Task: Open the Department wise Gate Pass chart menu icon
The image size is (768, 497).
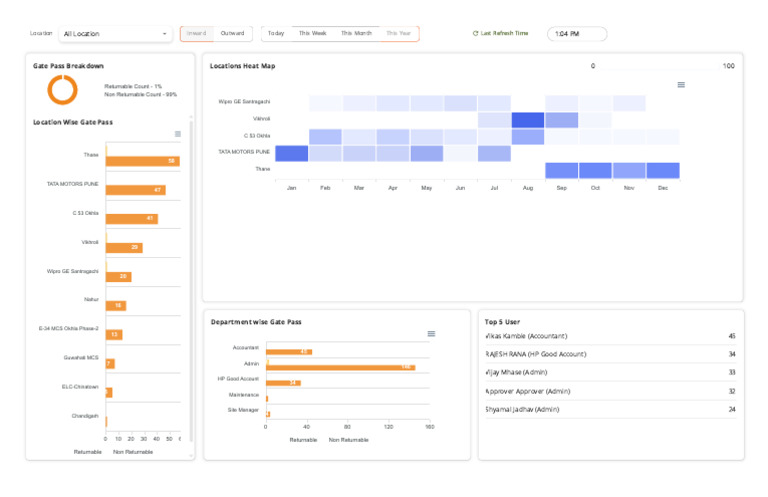Action: point(431,334)
